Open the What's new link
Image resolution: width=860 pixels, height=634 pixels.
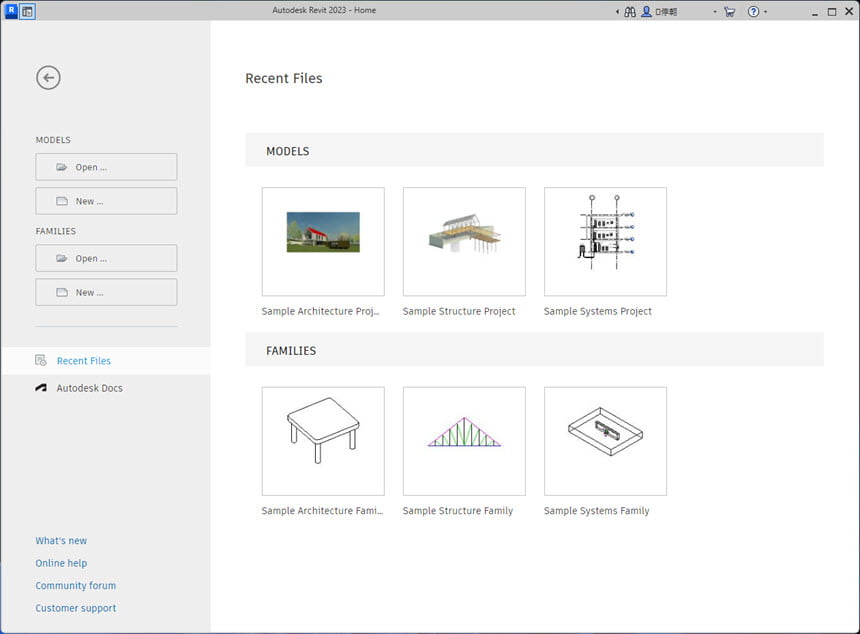(x=61, y=540)
